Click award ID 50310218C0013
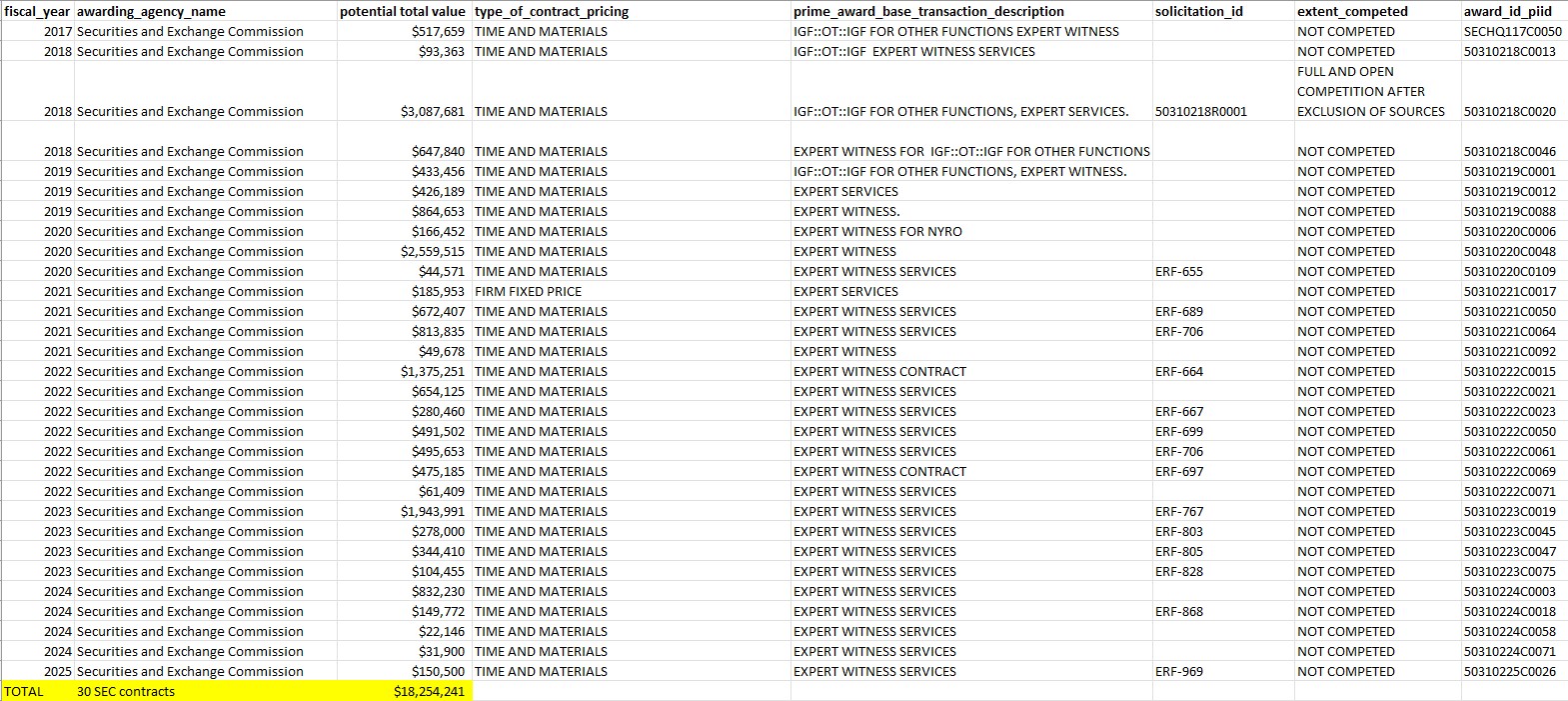The width and height of the screenshot is (1568, 701). [1514, 51]
